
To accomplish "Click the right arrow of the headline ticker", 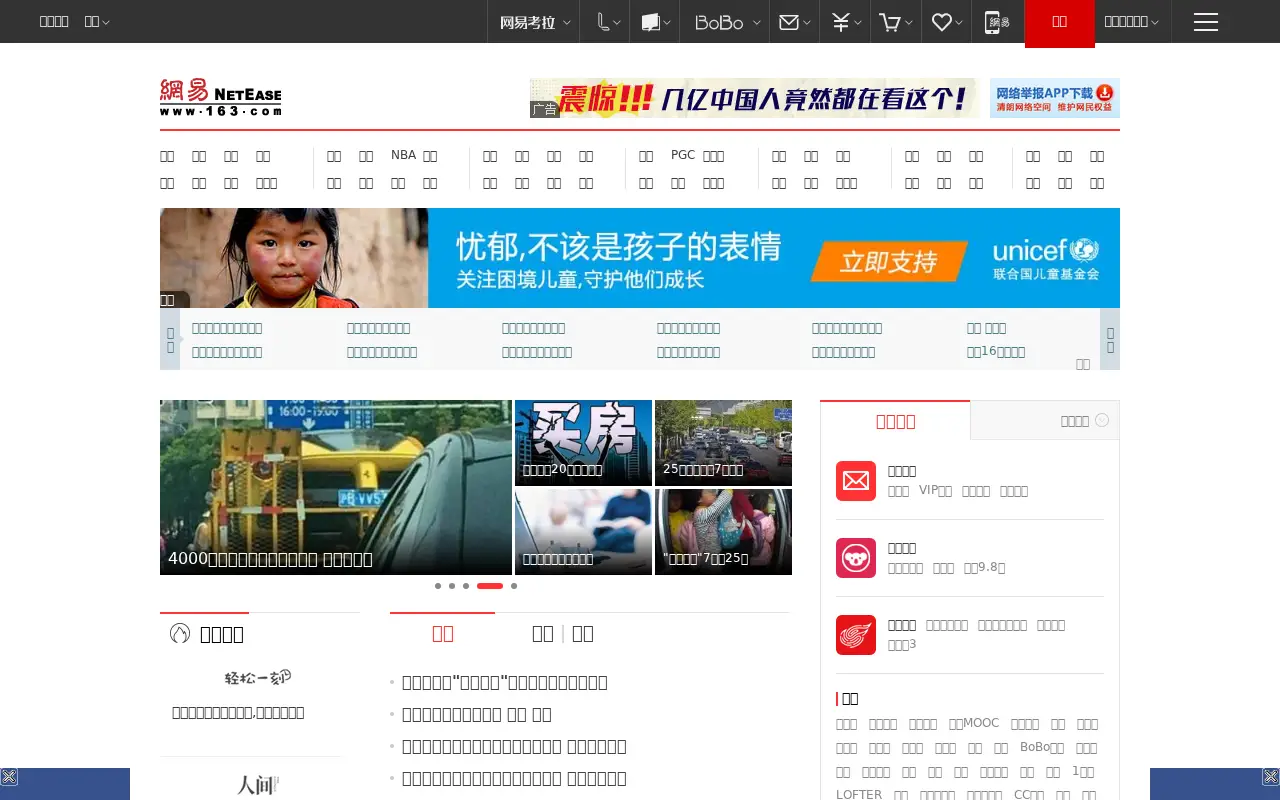I will click(1110, 339).
